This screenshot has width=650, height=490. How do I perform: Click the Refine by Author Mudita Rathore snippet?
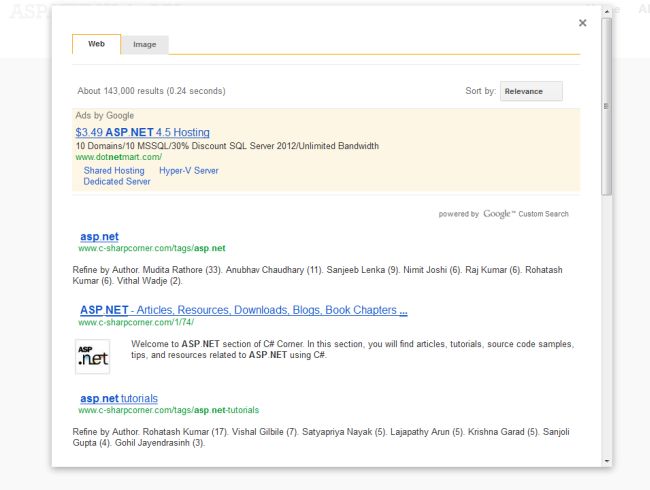[318, 275]
